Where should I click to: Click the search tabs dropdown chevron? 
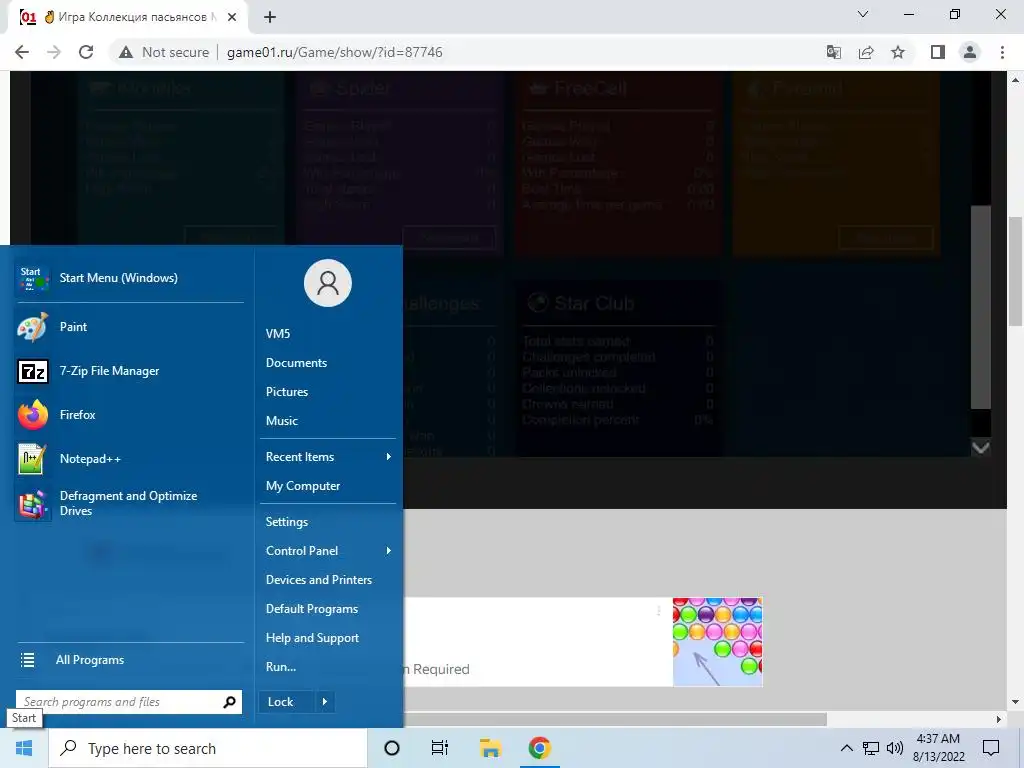coord(863,14)
